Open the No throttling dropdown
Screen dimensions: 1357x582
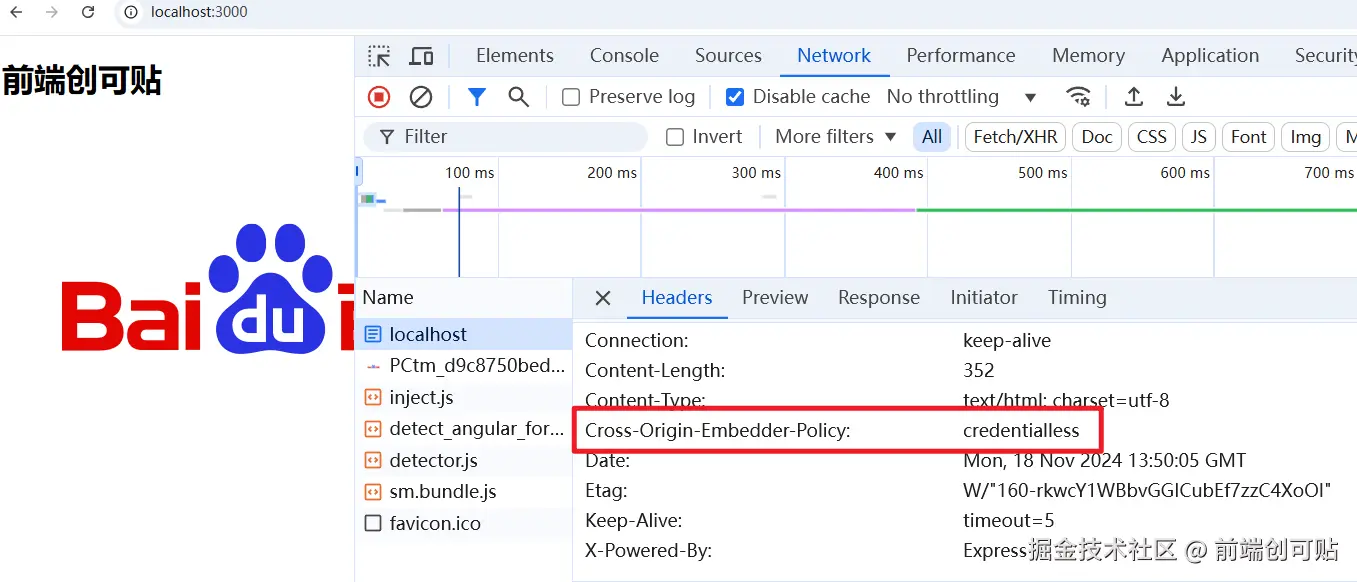pyautogui.click(x=960, y=97)
